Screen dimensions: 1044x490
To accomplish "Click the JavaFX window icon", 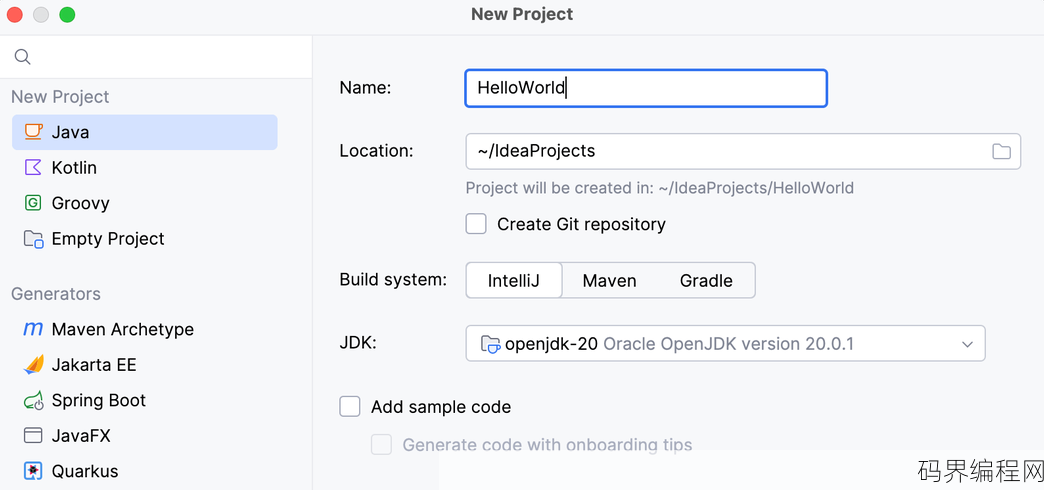I will (33, 436).
